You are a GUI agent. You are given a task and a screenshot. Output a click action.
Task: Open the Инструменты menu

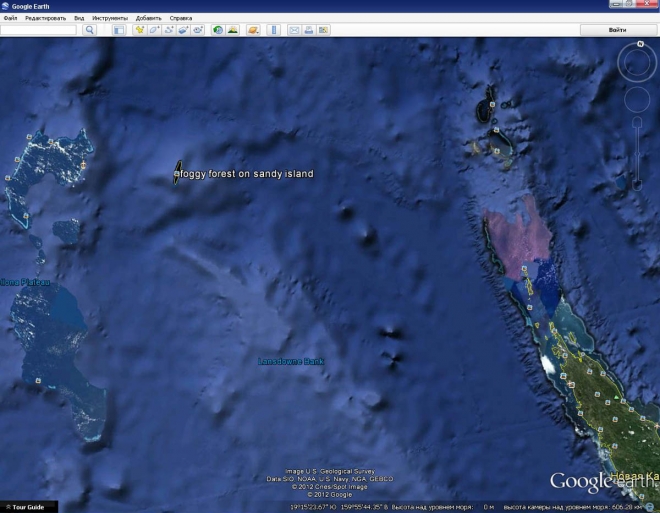tap(110, 18)
